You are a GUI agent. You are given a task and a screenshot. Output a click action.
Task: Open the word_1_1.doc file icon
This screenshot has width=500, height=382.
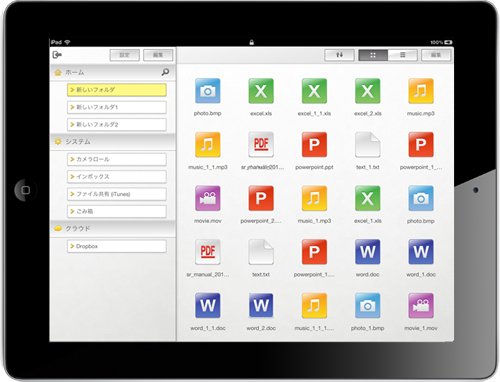point(208,306)
